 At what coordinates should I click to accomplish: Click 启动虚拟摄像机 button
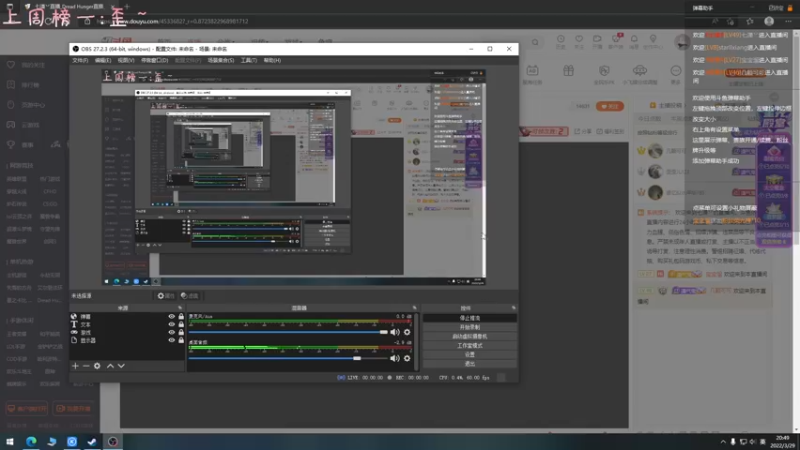pyautogui.click(x=469, y=336)
